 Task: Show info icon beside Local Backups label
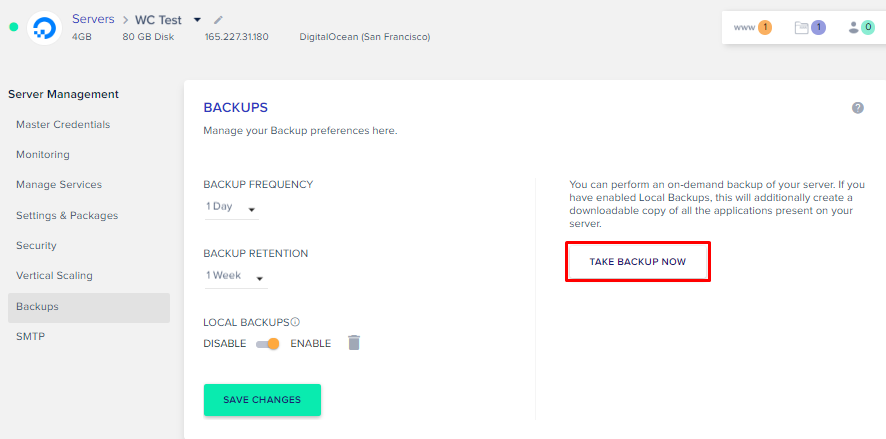[x=295, y=322]
